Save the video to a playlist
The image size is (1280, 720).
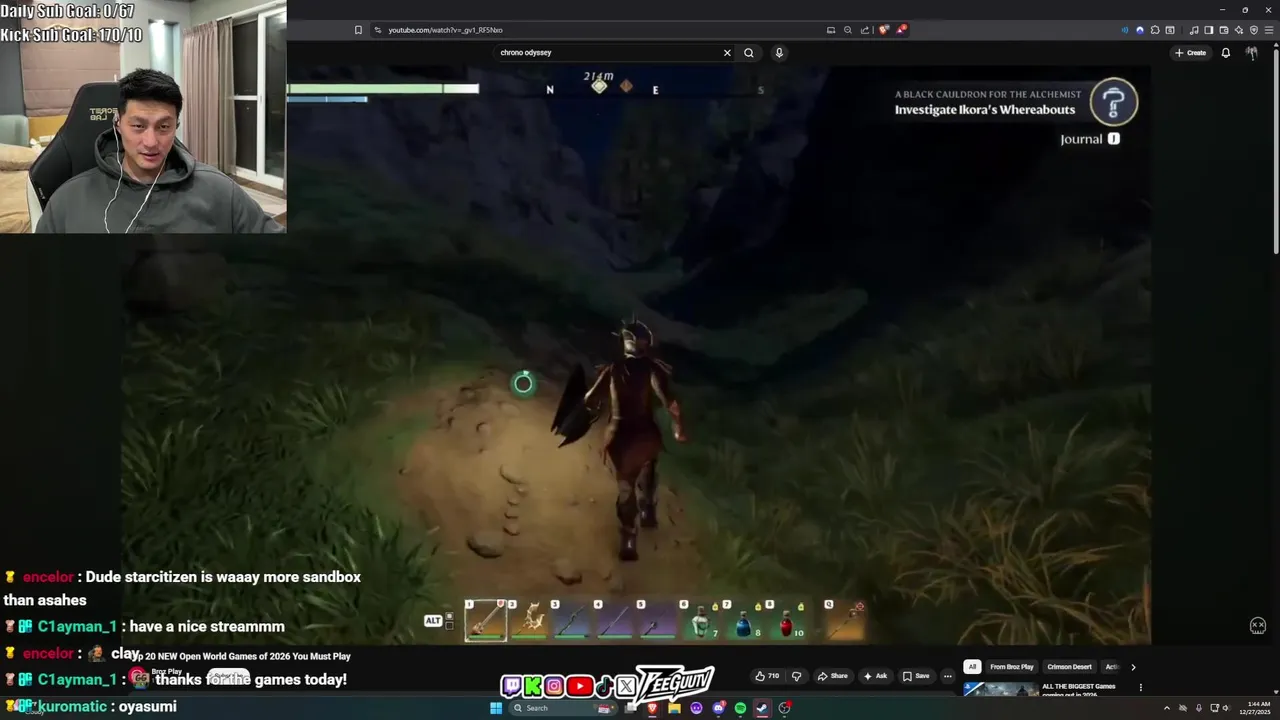[x=916, y=676]
